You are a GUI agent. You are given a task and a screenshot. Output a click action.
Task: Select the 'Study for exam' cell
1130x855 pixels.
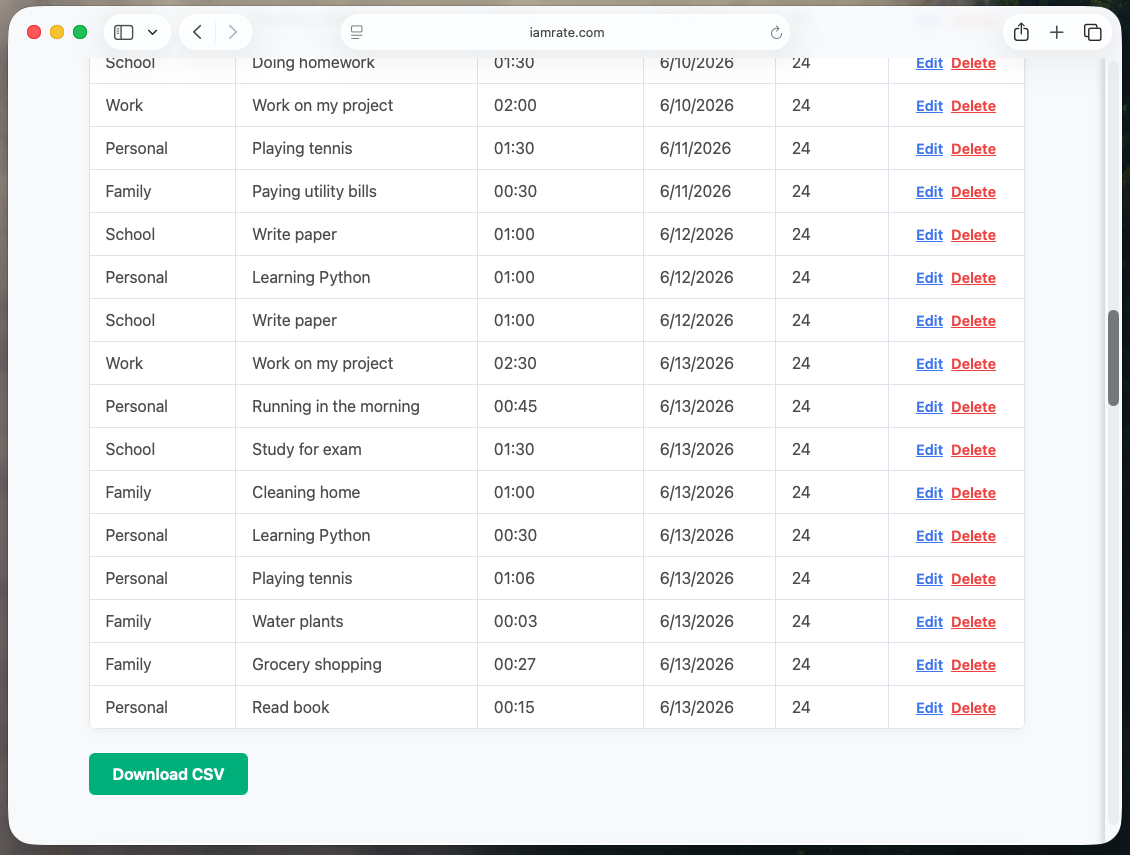[x=357, y=449]
